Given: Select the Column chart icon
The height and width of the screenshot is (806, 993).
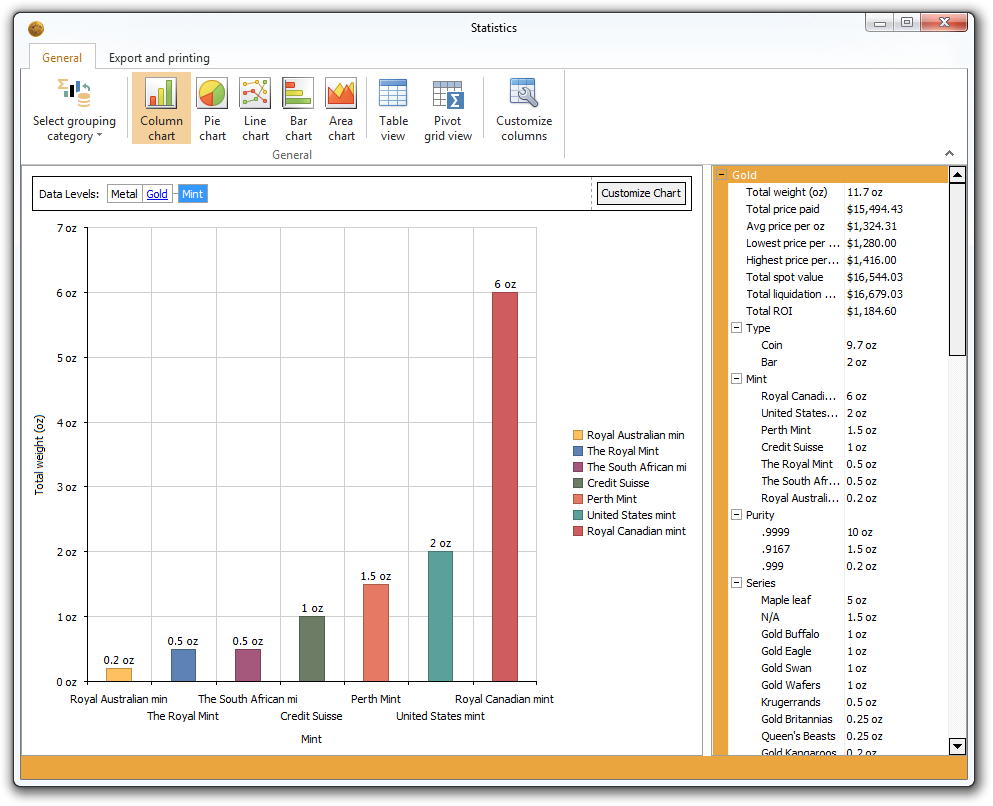Looking at the screenshot, I should (x=161, y=108).
